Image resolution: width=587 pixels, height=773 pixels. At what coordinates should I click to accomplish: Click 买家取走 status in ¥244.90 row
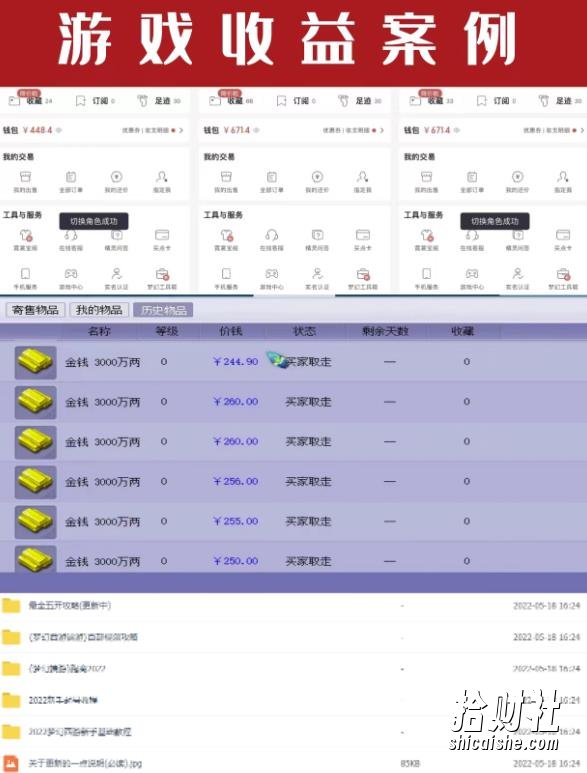coord(308,362)
